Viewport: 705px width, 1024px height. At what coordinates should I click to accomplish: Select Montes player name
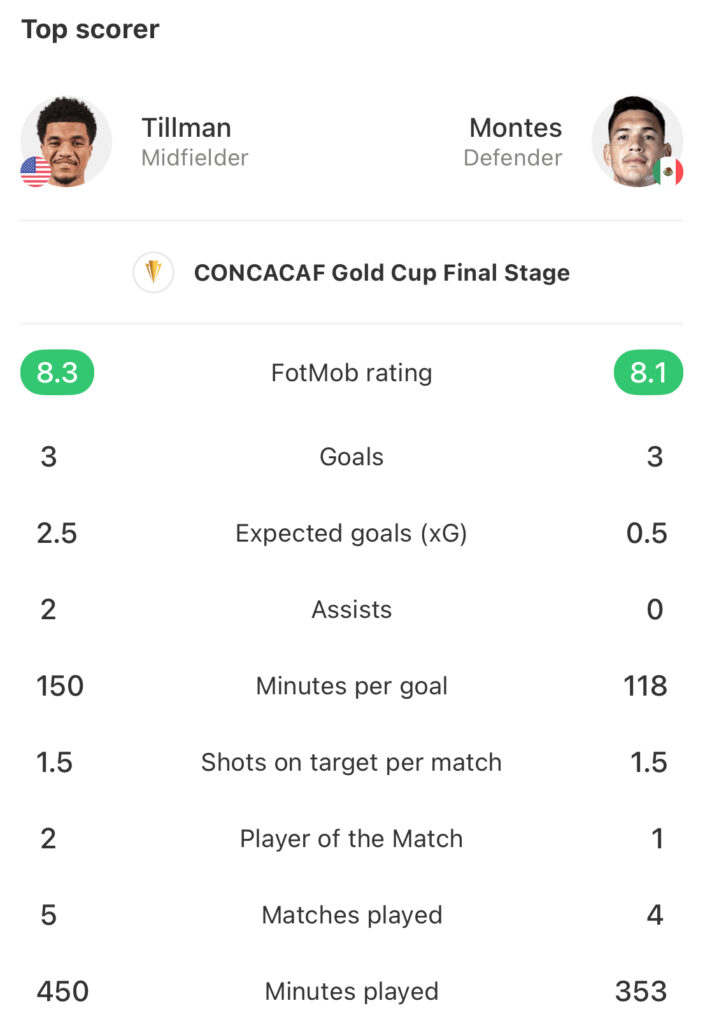[515, 127]
